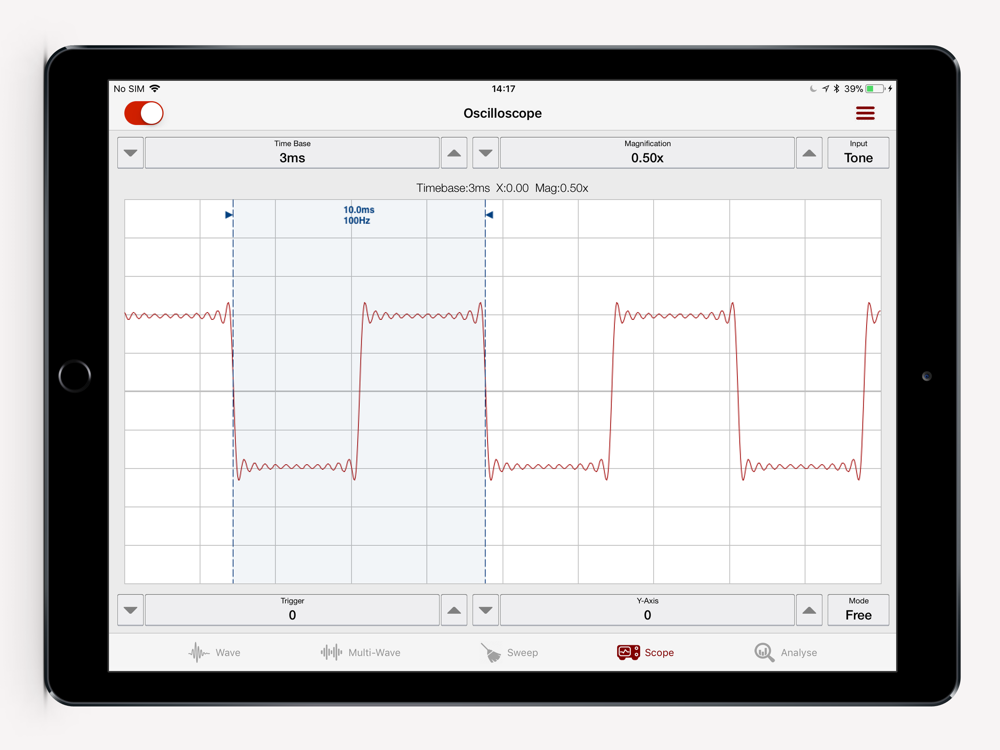This screenshot has width=1000, height=750.
Task: Select the Scope tab
Action: click(x=645, y=652)
